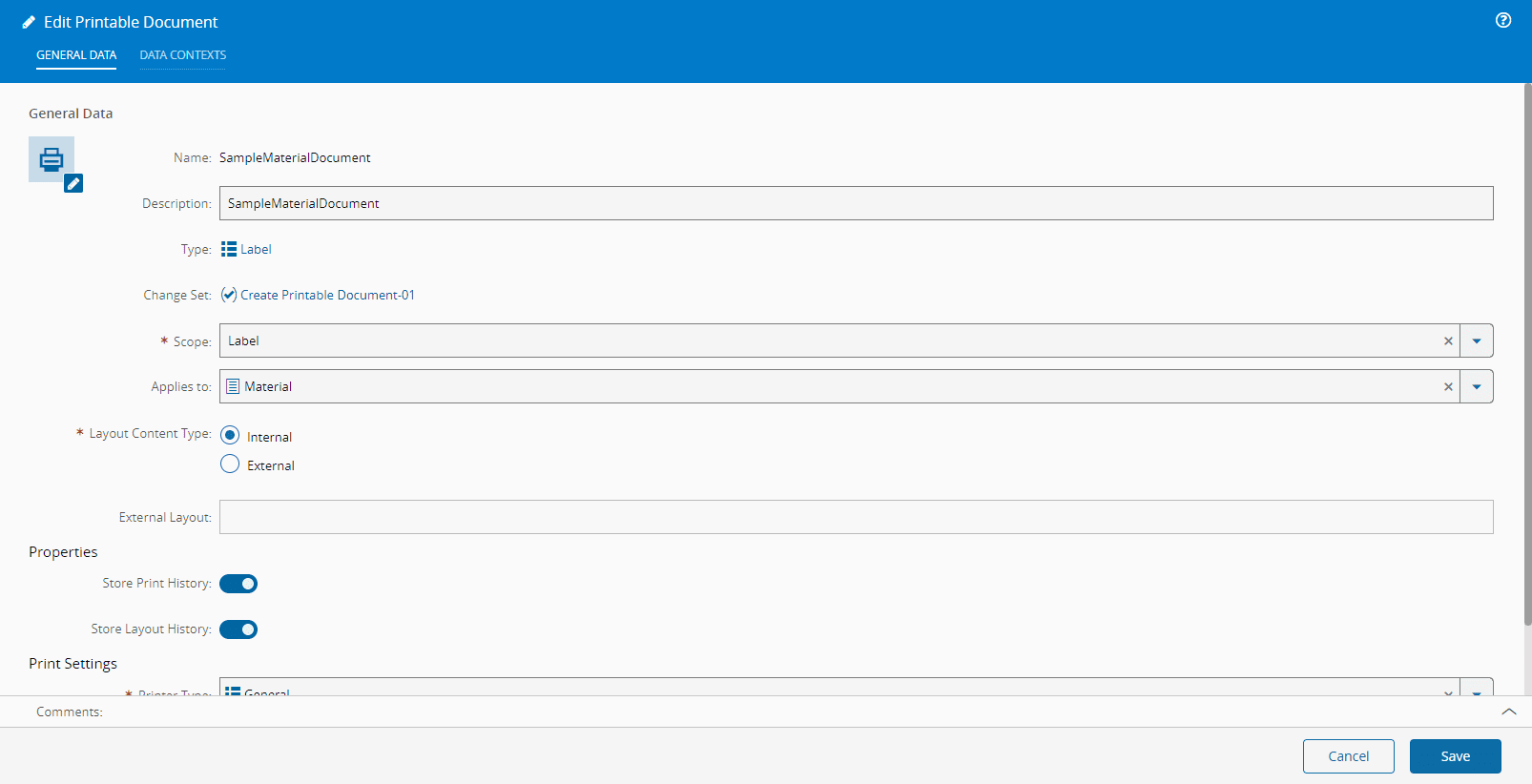This screenshot has width=1532, height=784.
Task: Click the Save button
Action: [x=1455, y=756]
